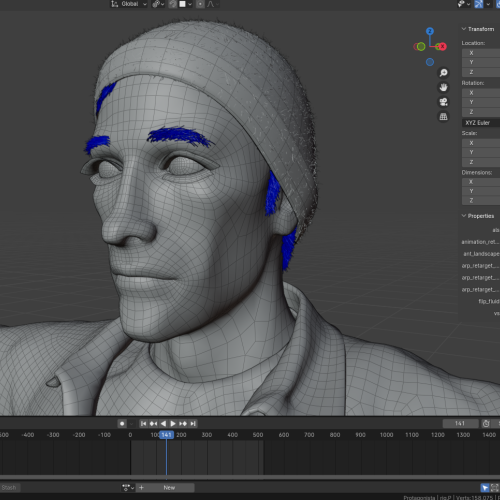The image size is (500, 500).
Task: Click the Stash button
Action: point(9,488)
